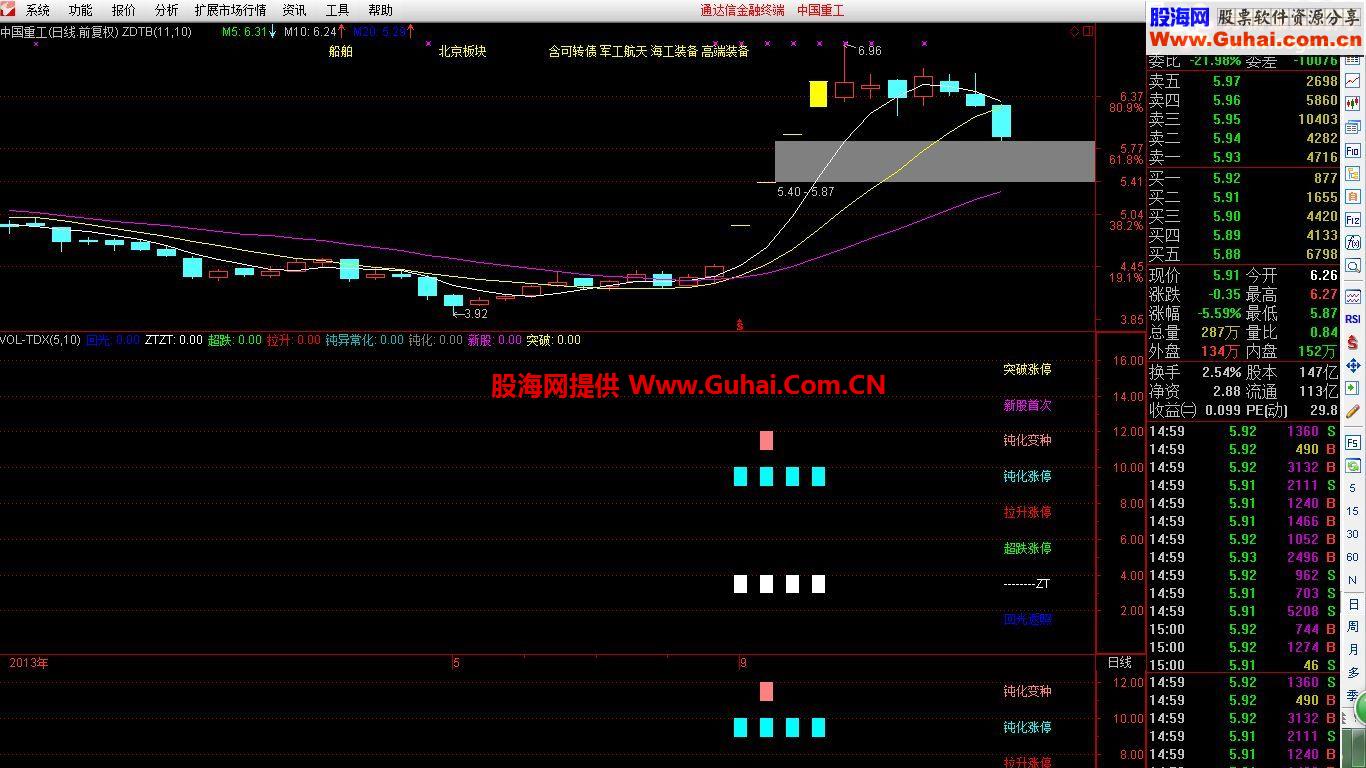Click the 高端装备 sector tag

725,51
